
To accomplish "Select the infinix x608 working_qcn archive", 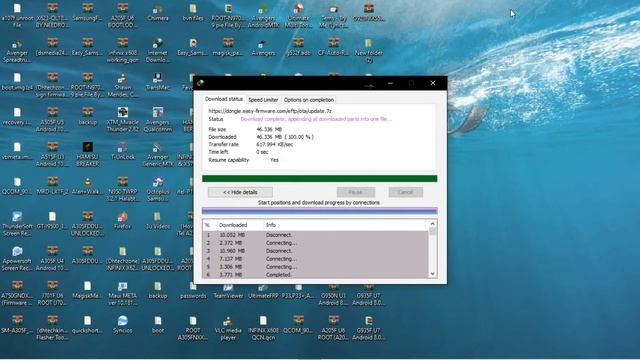I will pos(122,51).
